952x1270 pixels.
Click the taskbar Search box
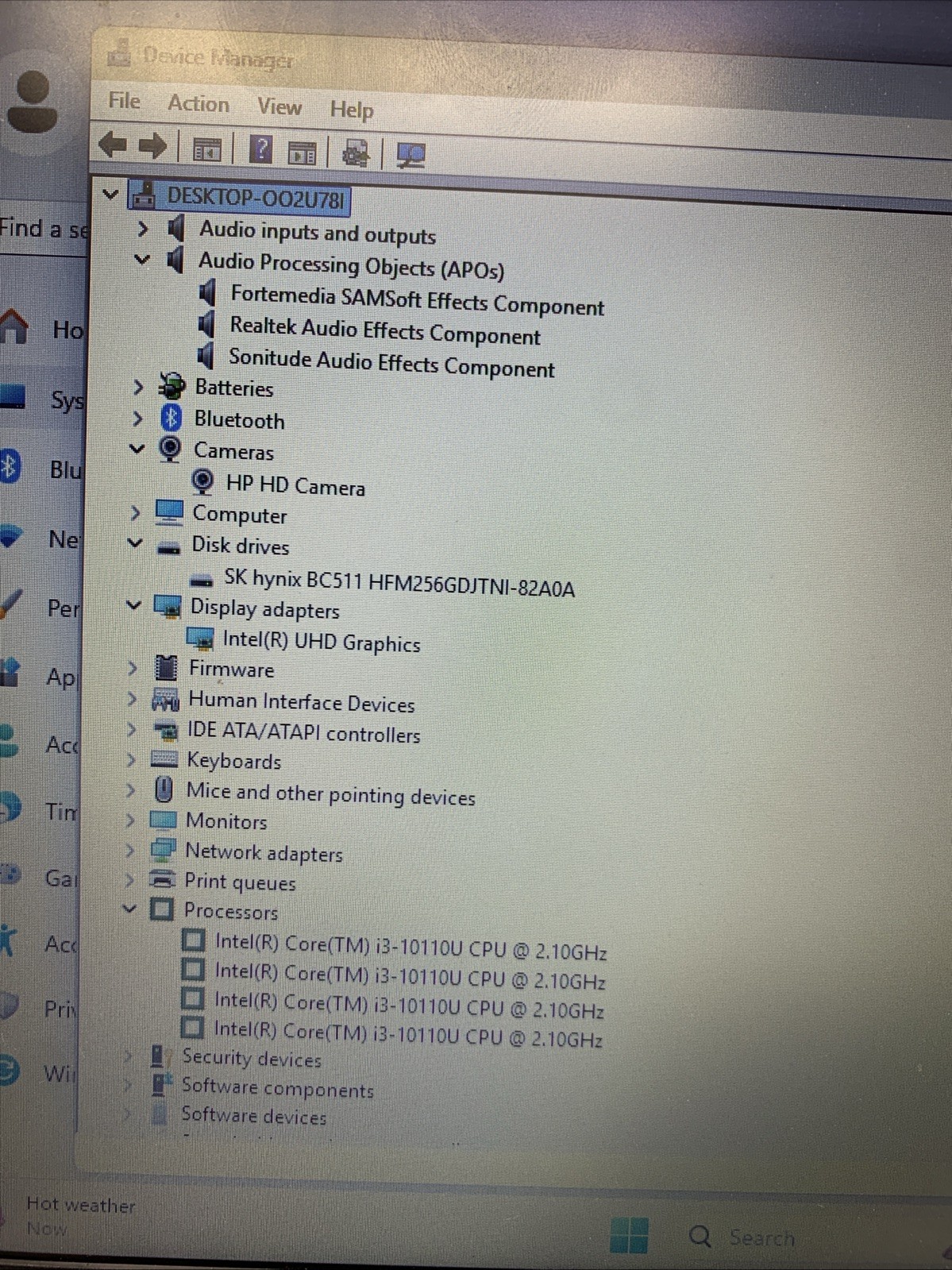pyautogui.click(x=742, y=1237)
